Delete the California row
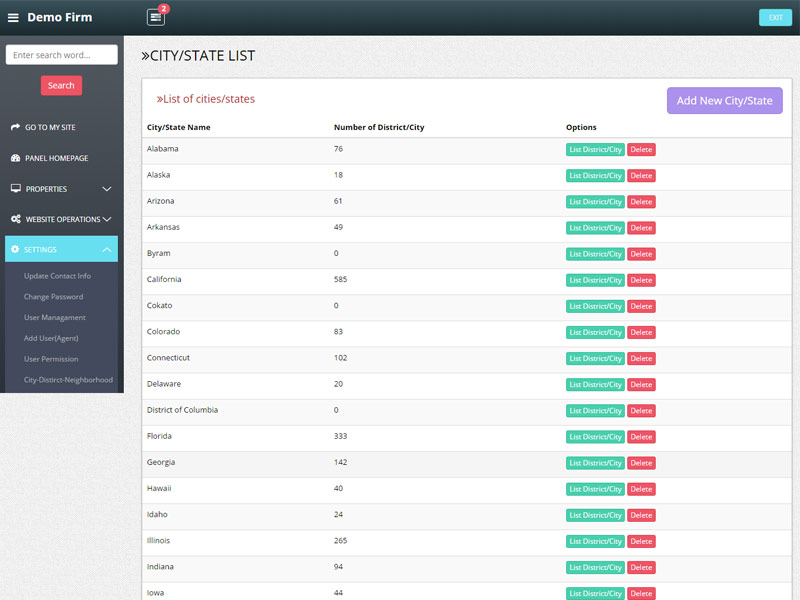The height and width of the screenshot is (600, 800). (x=641, y=280)
